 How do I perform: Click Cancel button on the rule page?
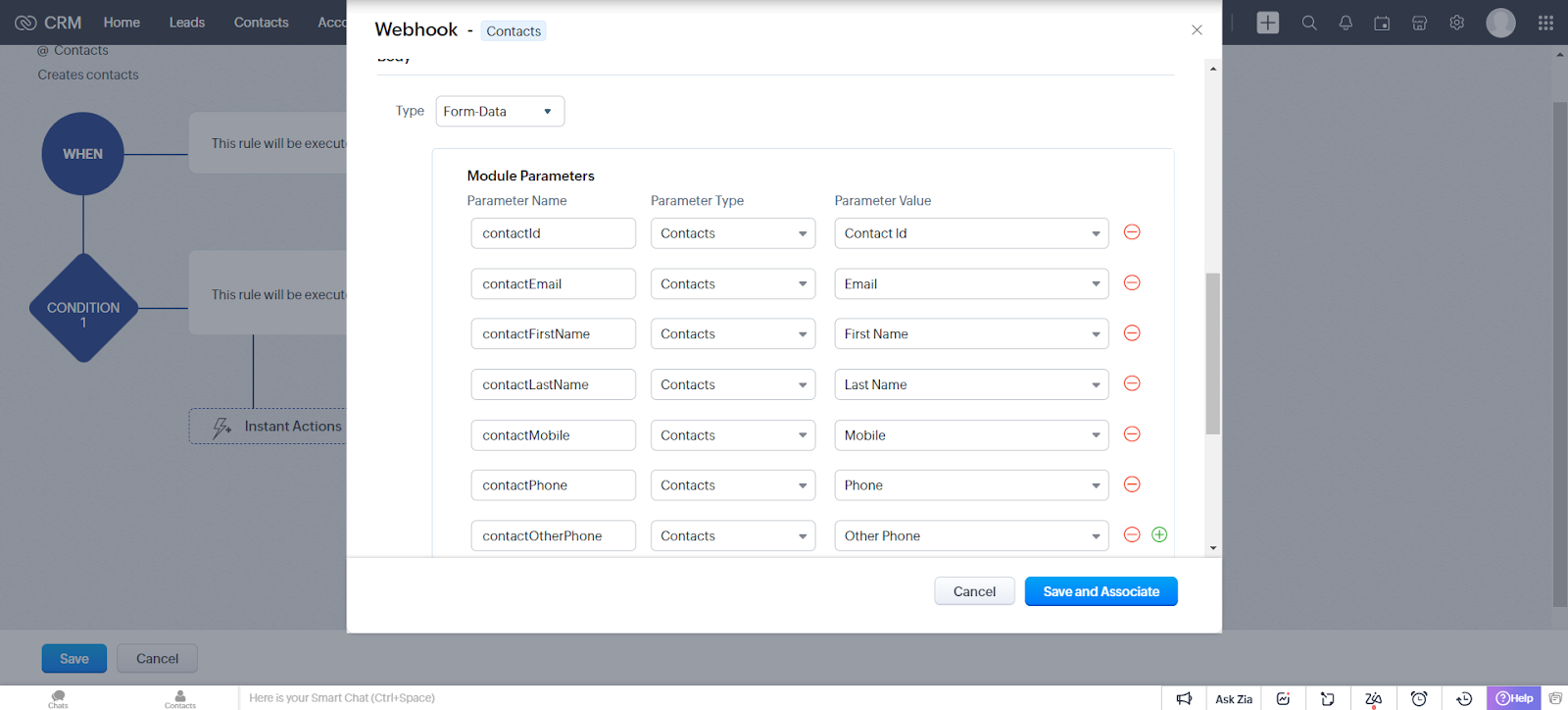(x=157, y=659)
